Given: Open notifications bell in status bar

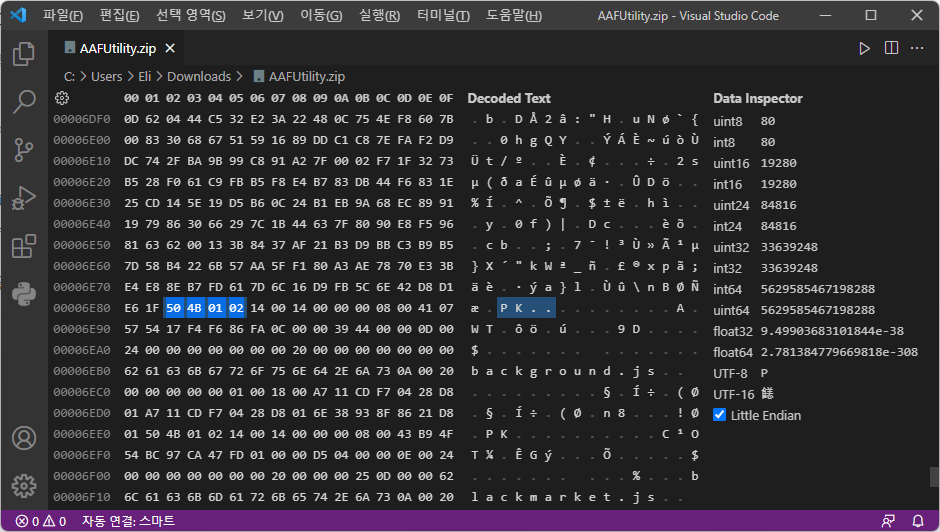Looking at the screenshot, I should point(918,521).
